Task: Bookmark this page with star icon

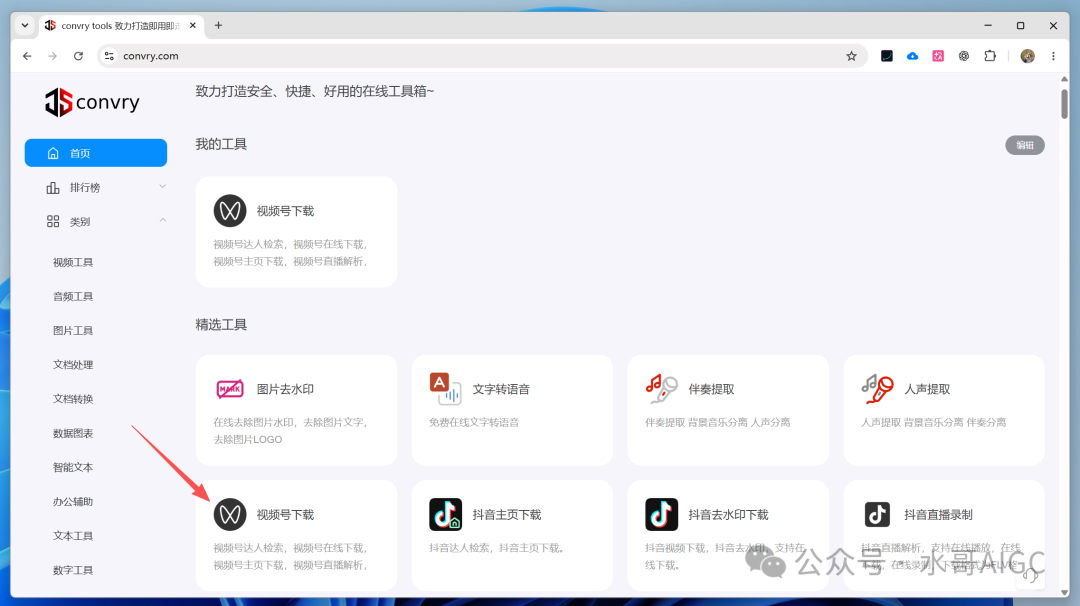Action: [x=851, y=56]
